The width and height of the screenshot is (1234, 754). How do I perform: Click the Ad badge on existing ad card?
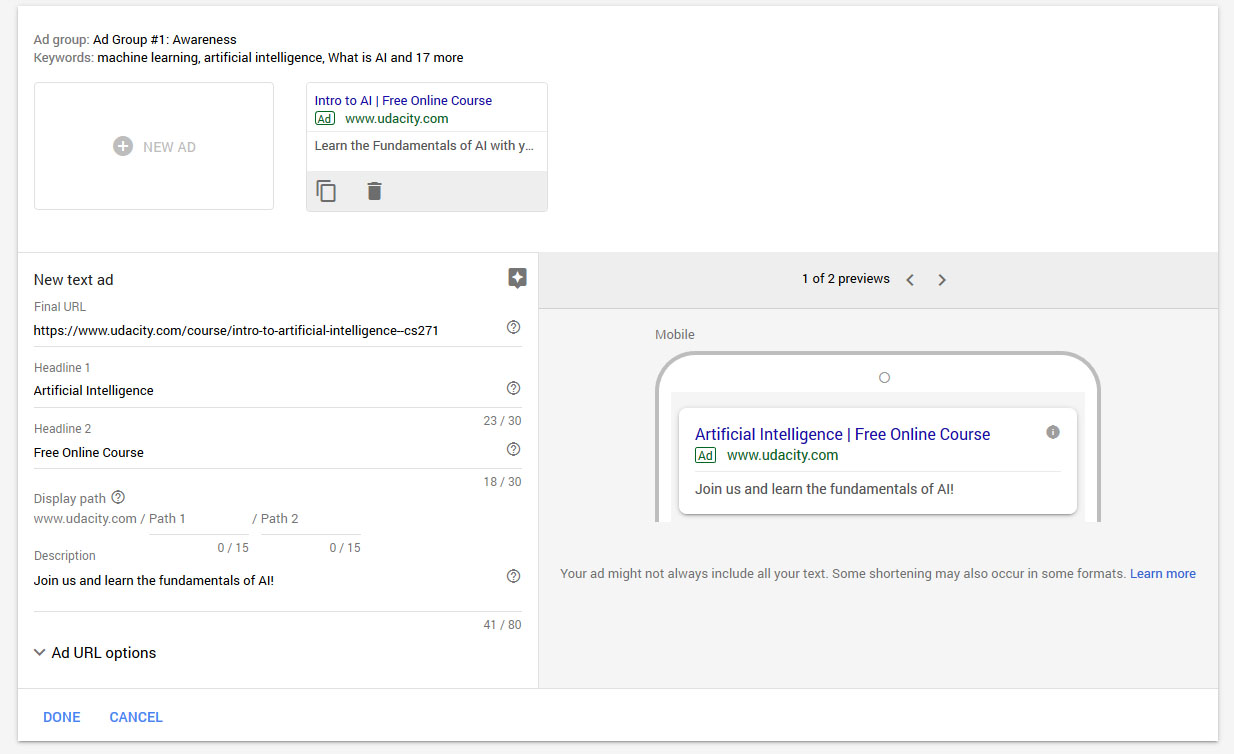pos(325,118)
